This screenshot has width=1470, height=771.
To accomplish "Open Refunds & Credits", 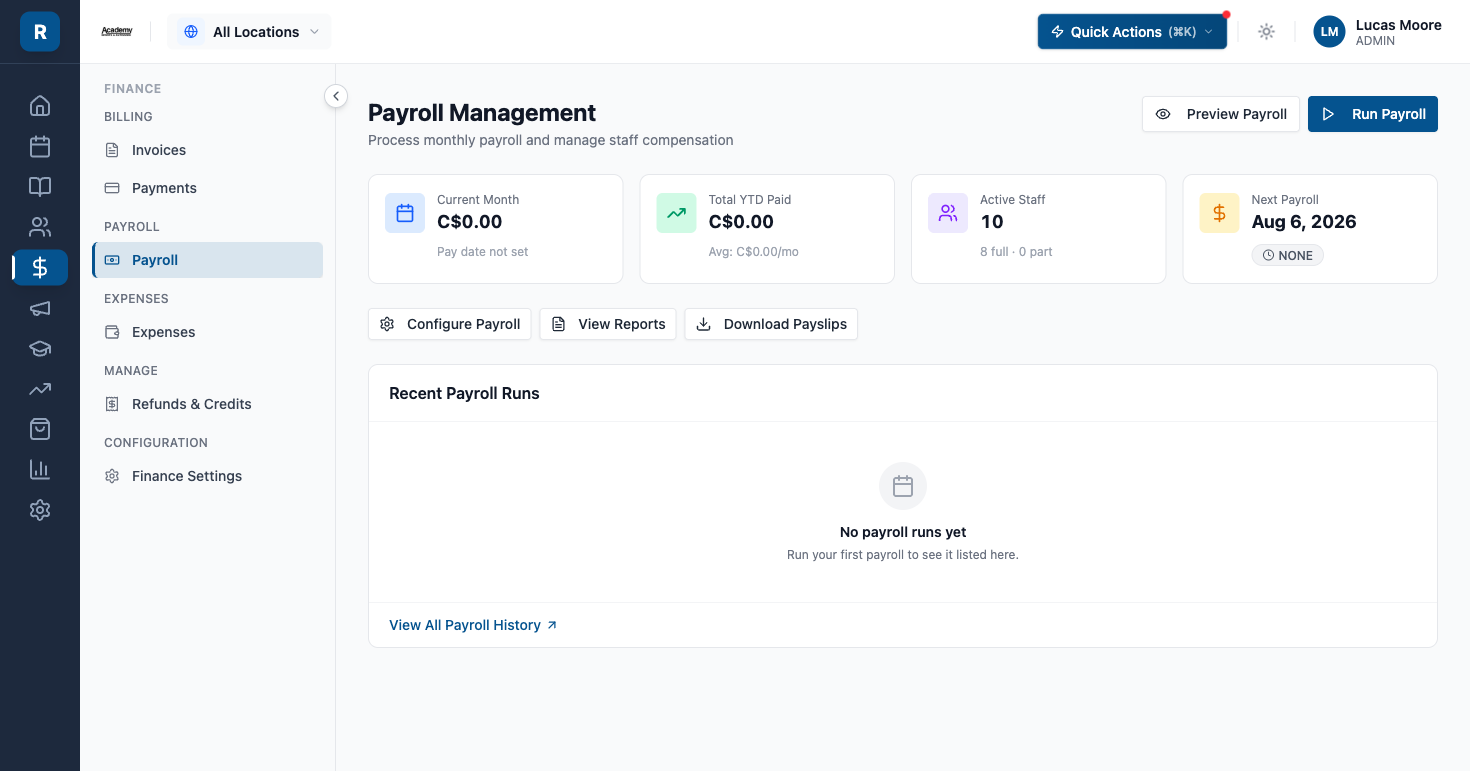I will (x=208, y=404).
